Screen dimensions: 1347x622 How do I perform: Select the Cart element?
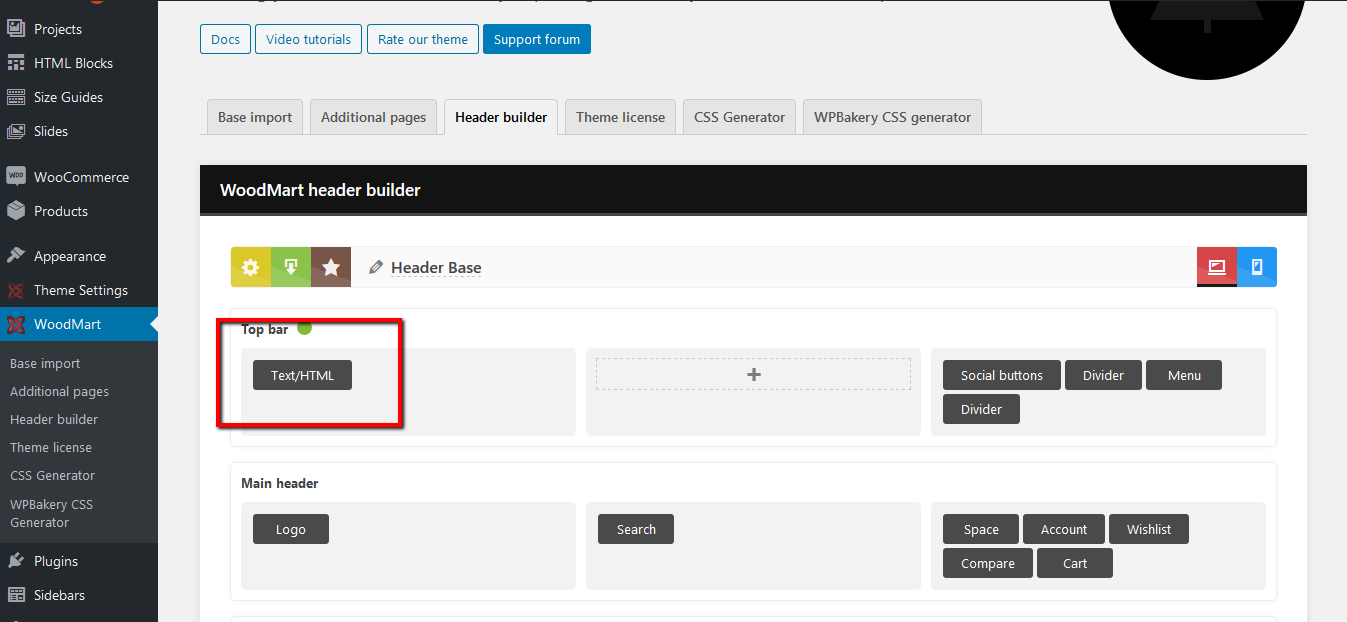(x=1075, y=563)
